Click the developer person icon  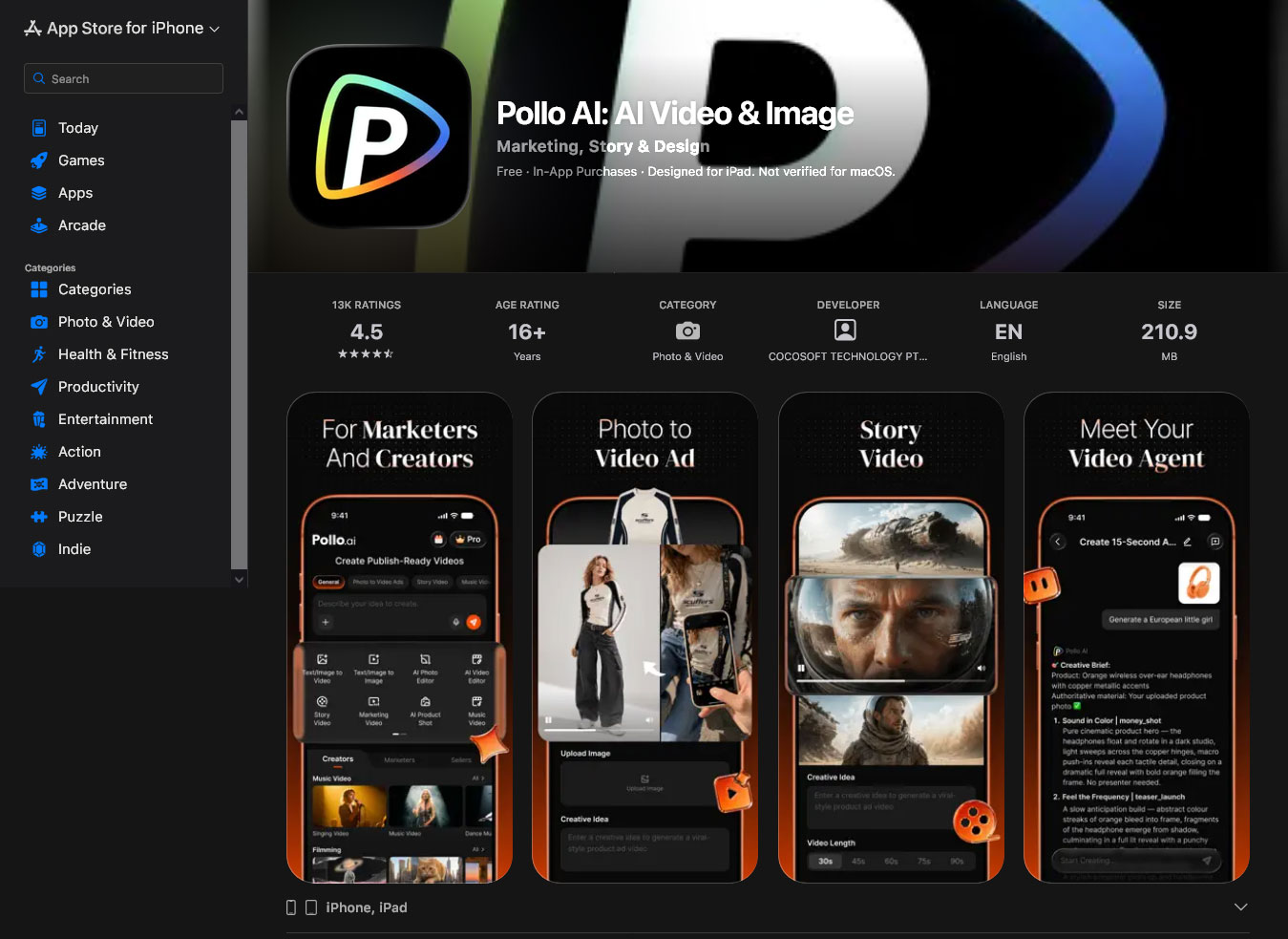click(845, 330)
